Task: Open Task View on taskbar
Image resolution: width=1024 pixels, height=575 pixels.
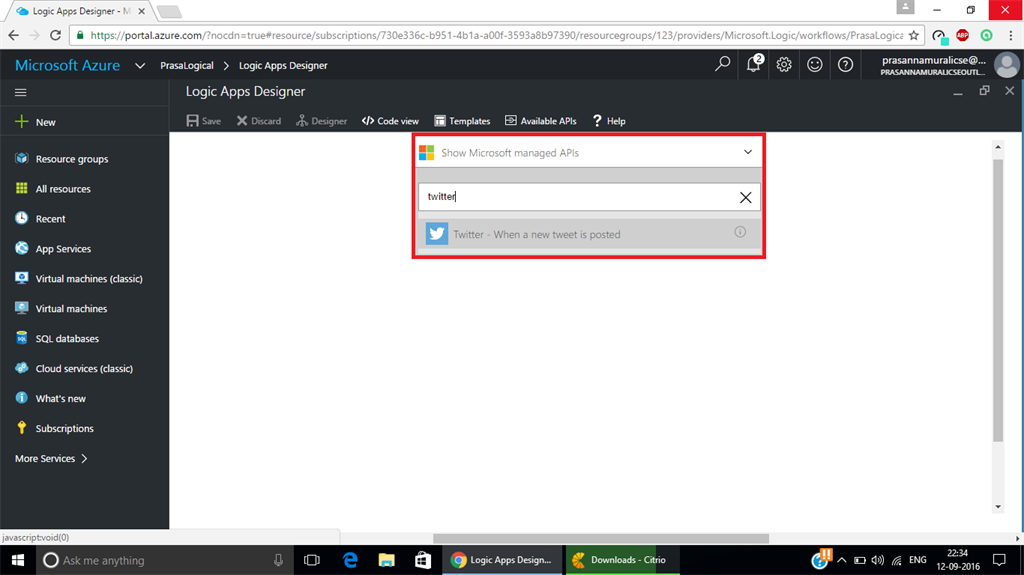Action: click(312, 560)
